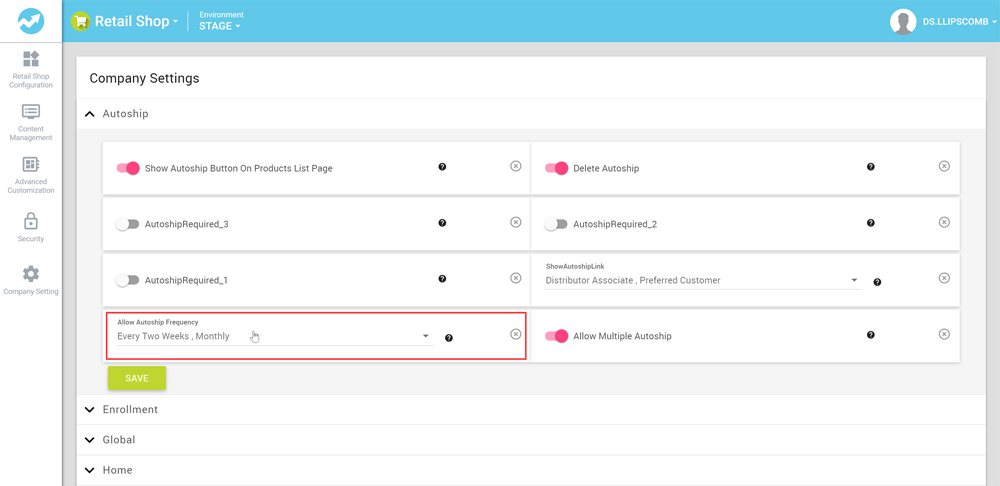Click help icon beside Allow Autoship Frequency
This screenshot has width=1000, height=486.
(449, 338)
